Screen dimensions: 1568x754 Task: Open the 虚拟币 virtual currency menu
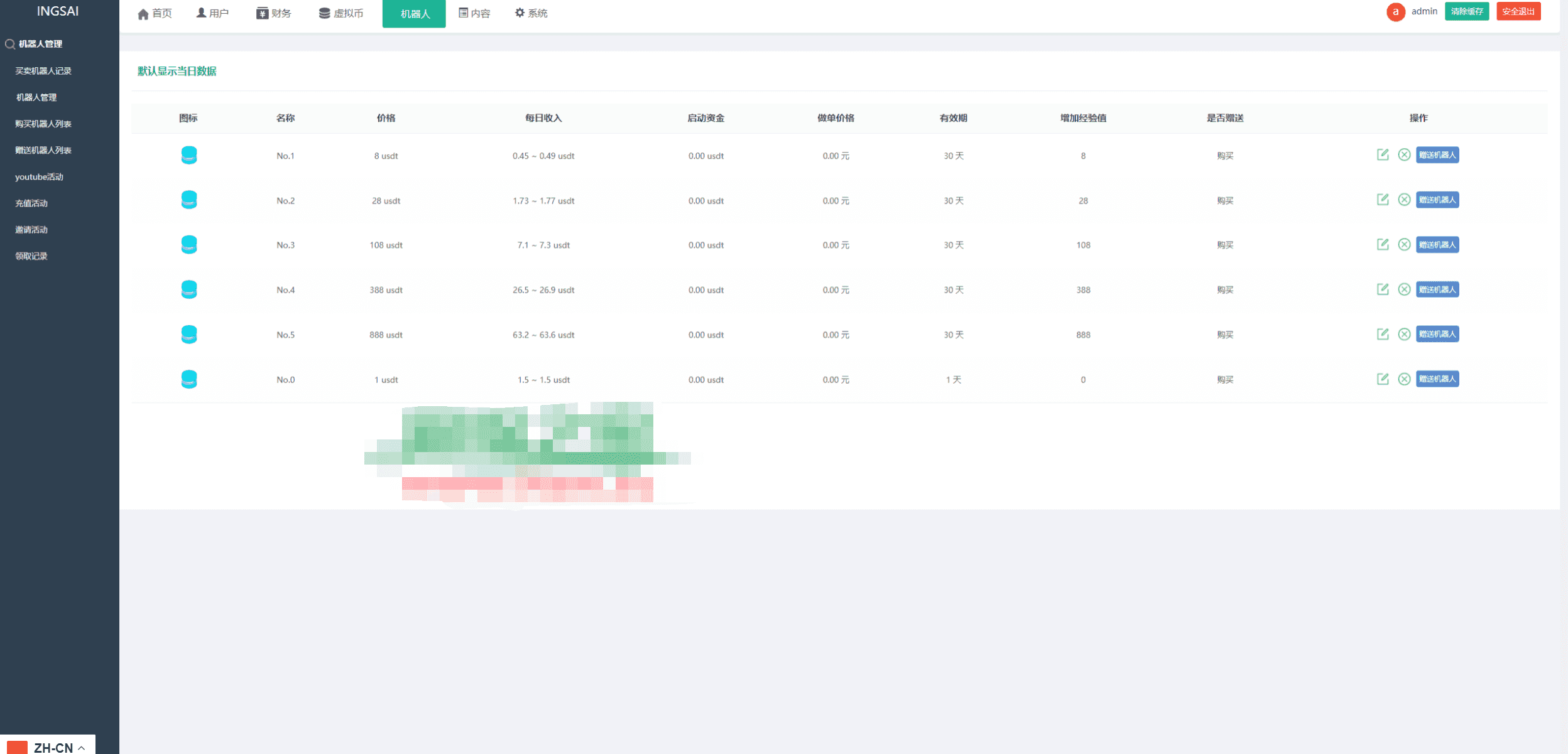pyautogui.click(x=341, y=13)
